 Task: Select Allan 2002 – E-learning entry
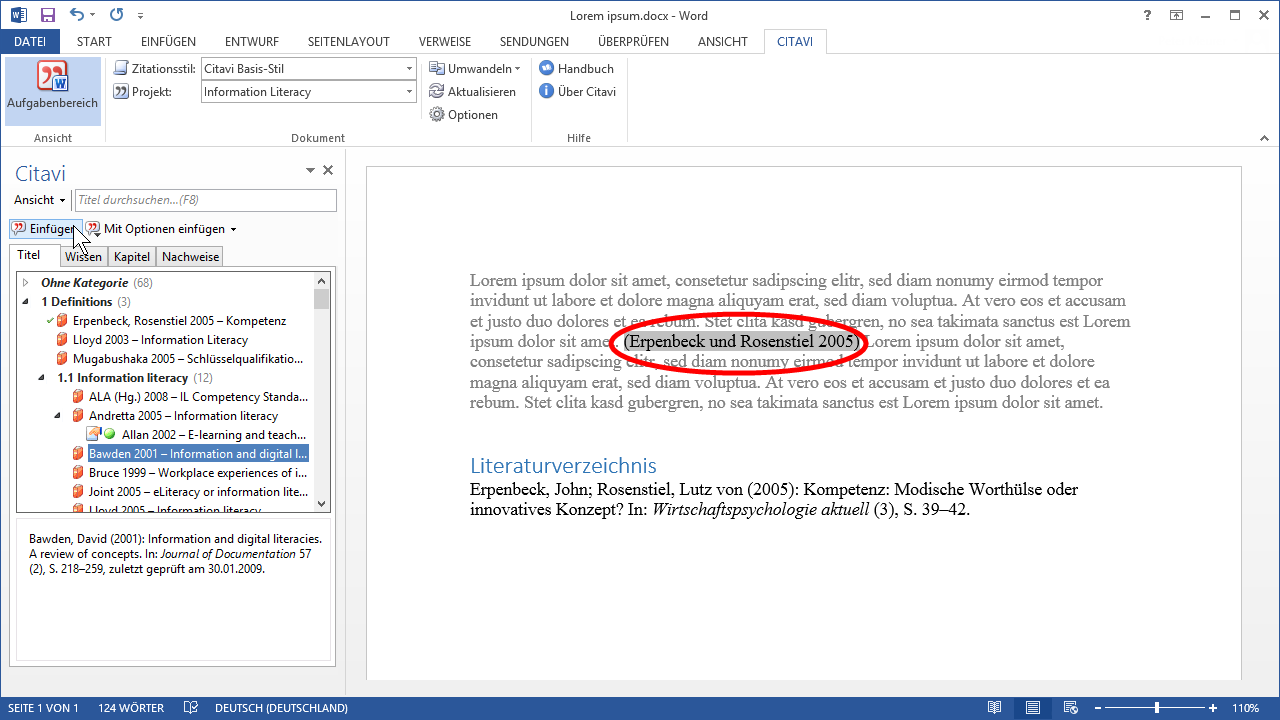tap(214, 435)
